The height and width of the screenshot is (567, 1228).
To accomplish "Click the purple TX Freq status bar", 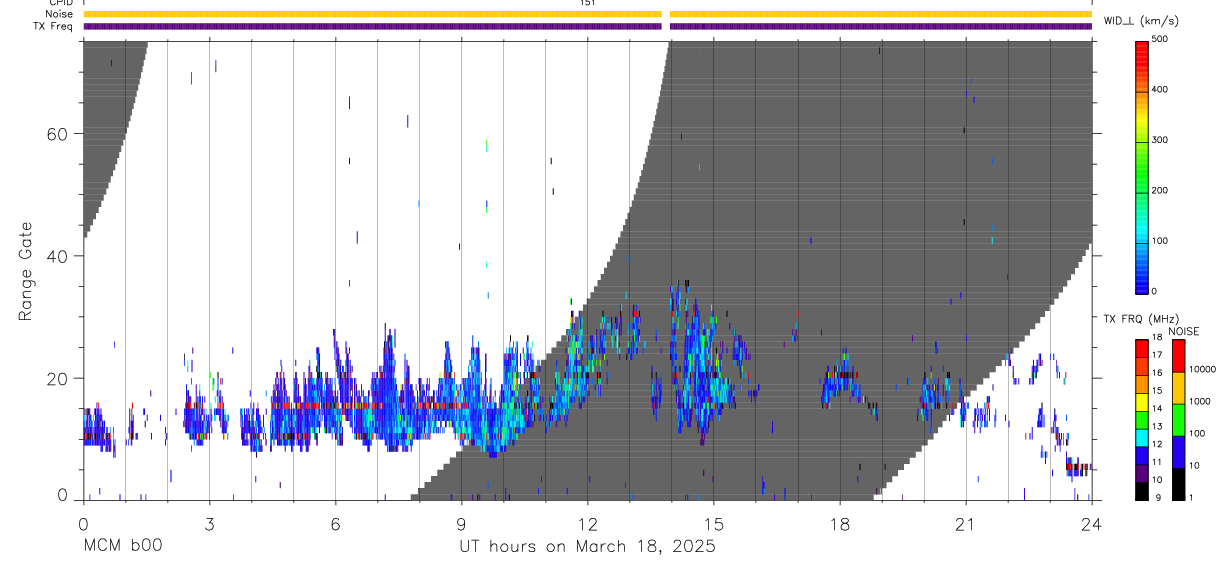I will point(587,26).
